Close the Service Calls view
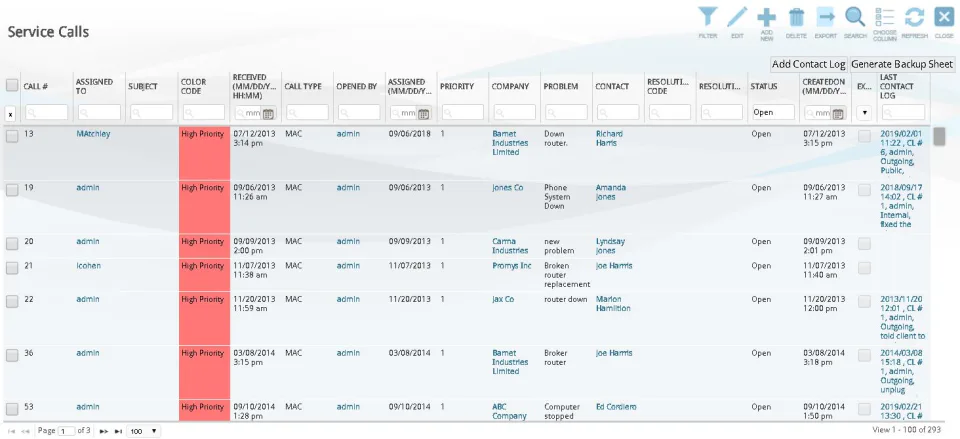Screen dimensions: 960x439 click(x=944, y=23)
